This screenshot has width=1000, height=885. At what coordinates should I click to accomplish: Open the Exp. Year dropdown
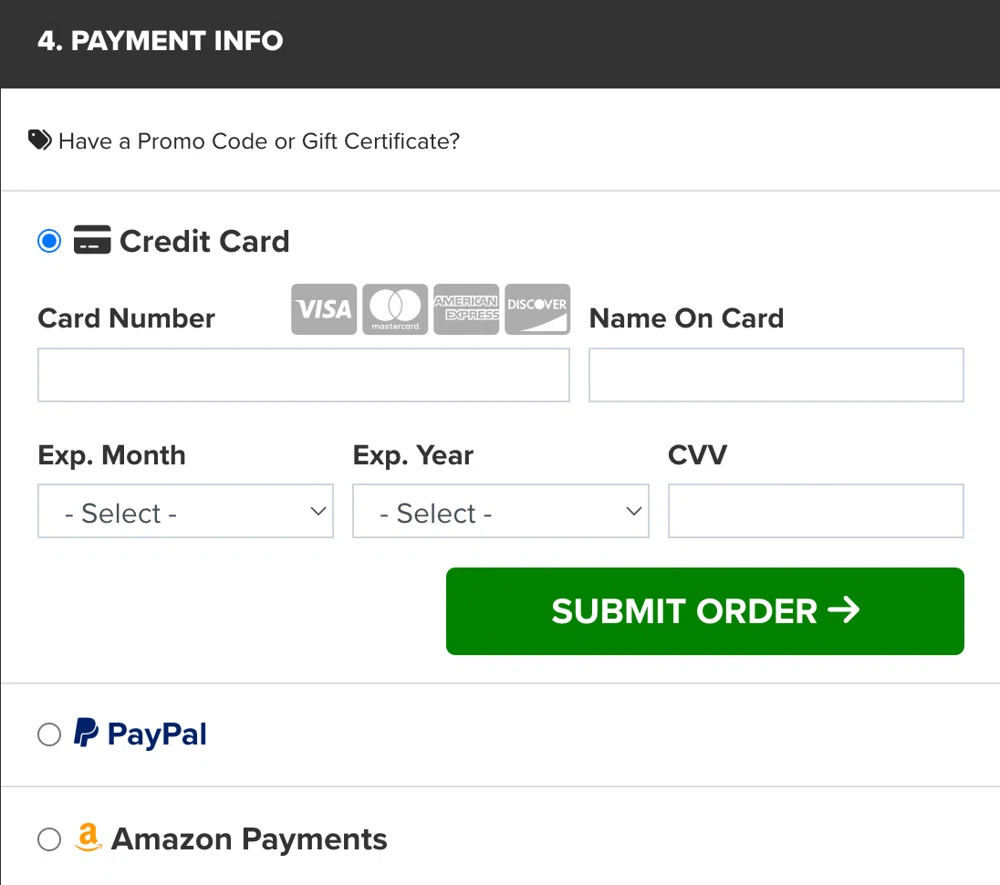pos(500,511)
